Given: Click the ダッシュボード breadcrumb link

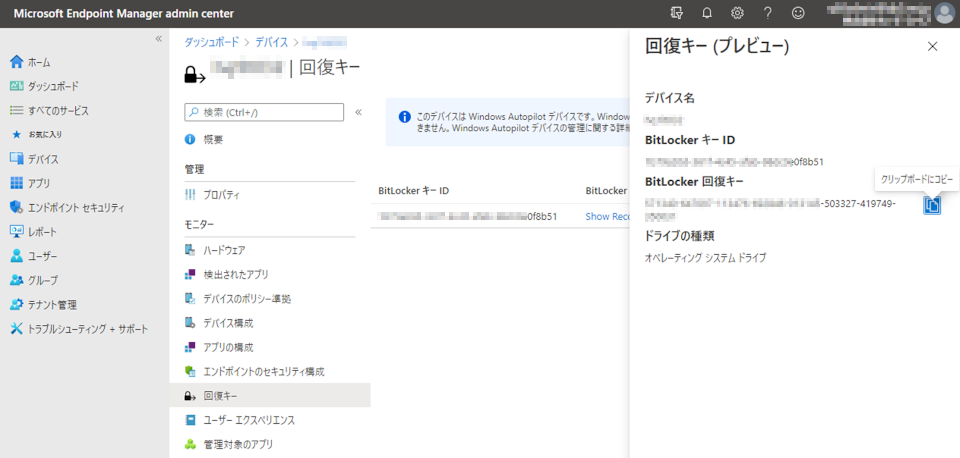Looking at the screenshot, I should click(x=212, y=42).
